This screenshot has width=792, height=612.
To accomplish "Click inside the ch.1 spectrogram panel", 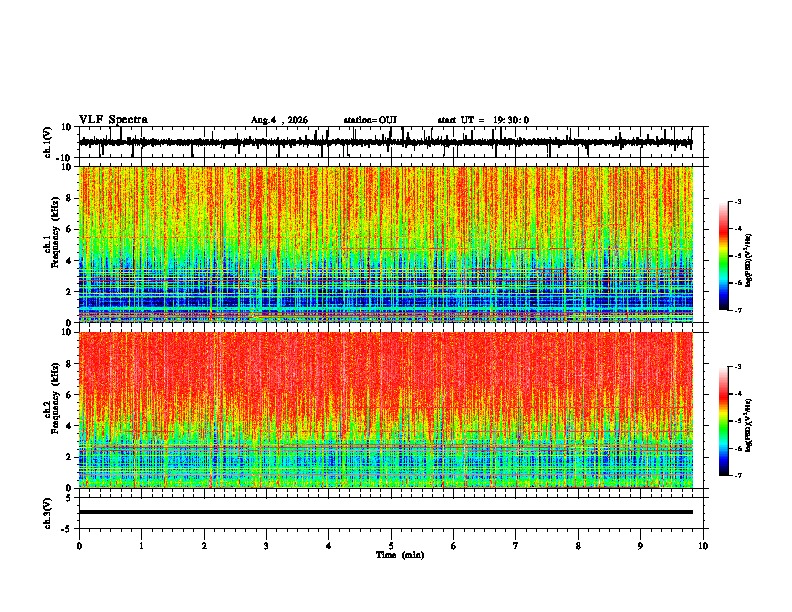I will coord(385,244).
